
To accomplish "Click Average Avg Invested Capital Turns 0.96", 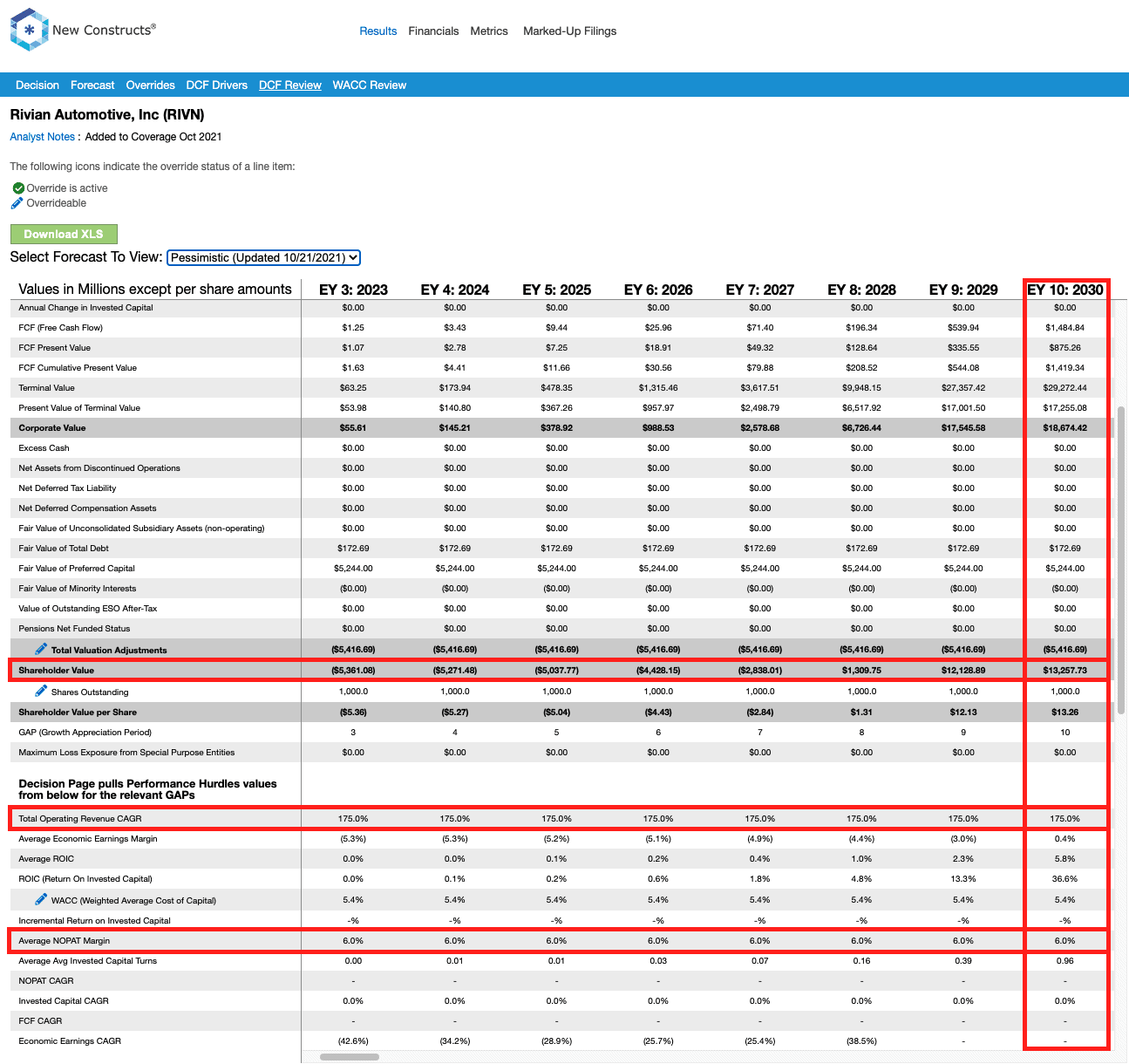I will coord(1065,960).
